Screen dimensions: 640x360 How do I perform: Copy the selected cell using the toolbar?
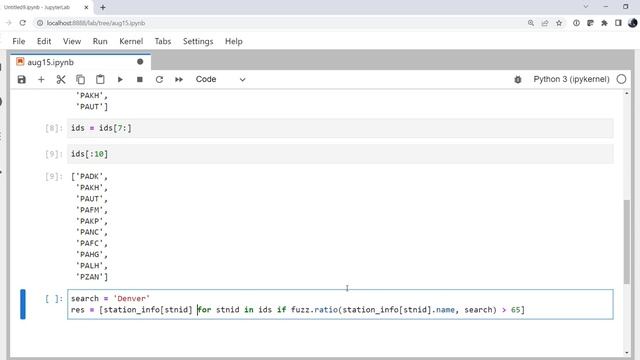[x=80, y=80]
